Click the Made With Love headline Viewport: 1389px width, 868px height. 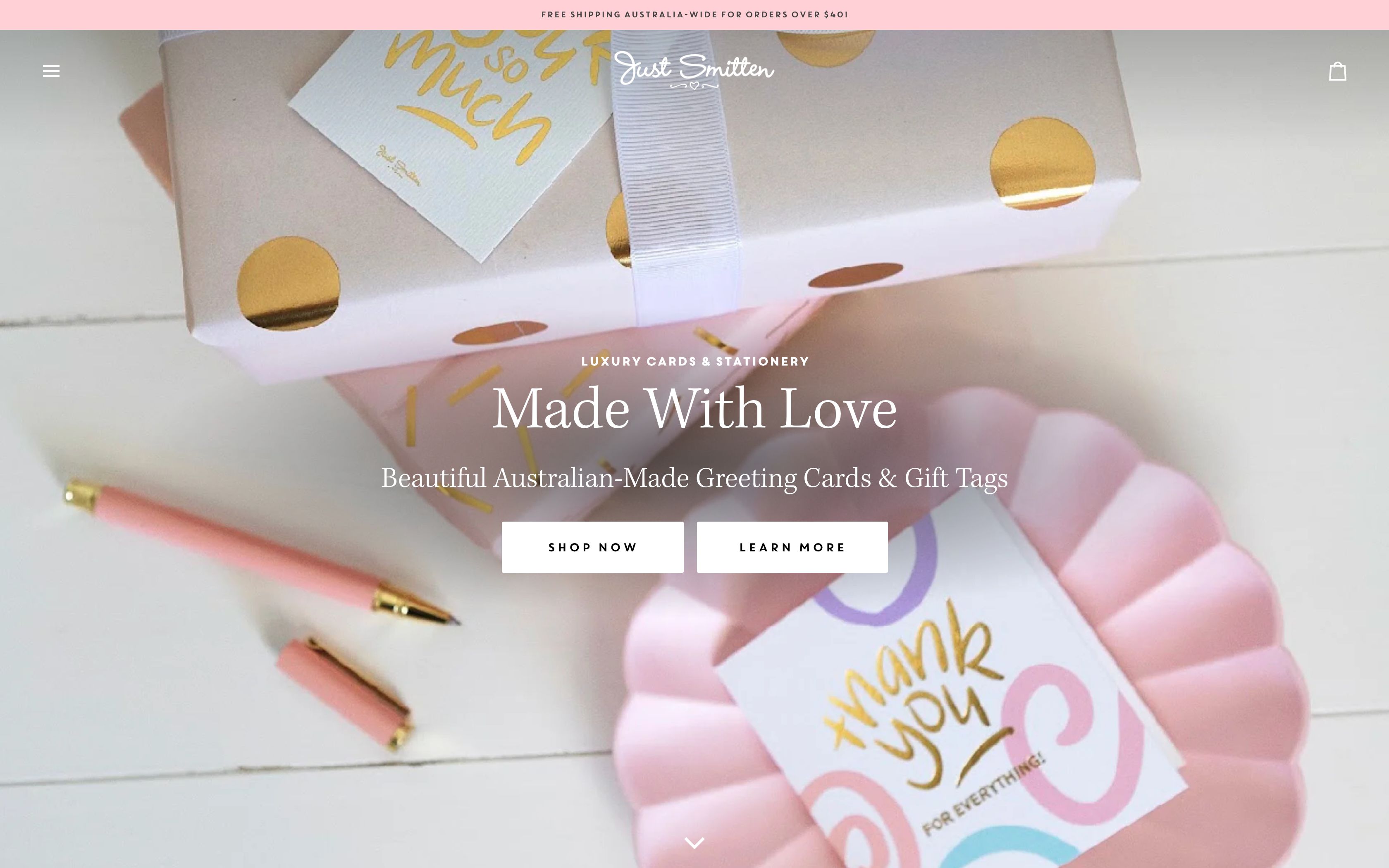(694, 409)
